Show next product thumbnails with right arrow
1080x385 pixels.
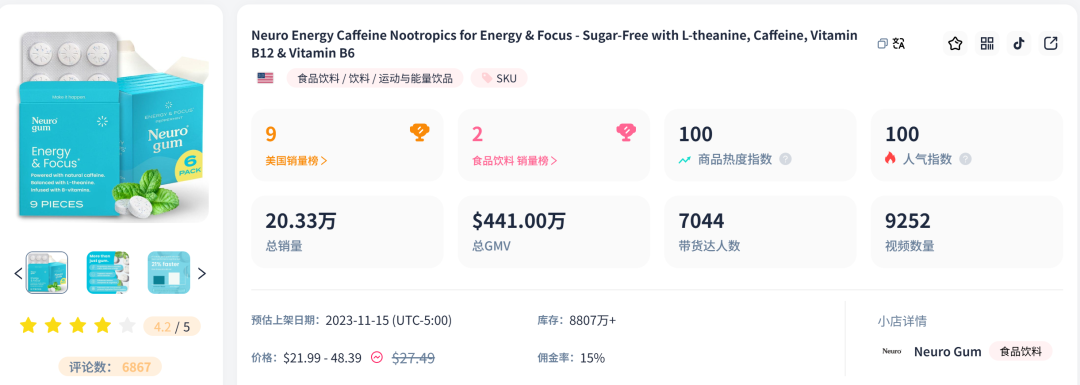pyautogui.click(x=202, y=273)
